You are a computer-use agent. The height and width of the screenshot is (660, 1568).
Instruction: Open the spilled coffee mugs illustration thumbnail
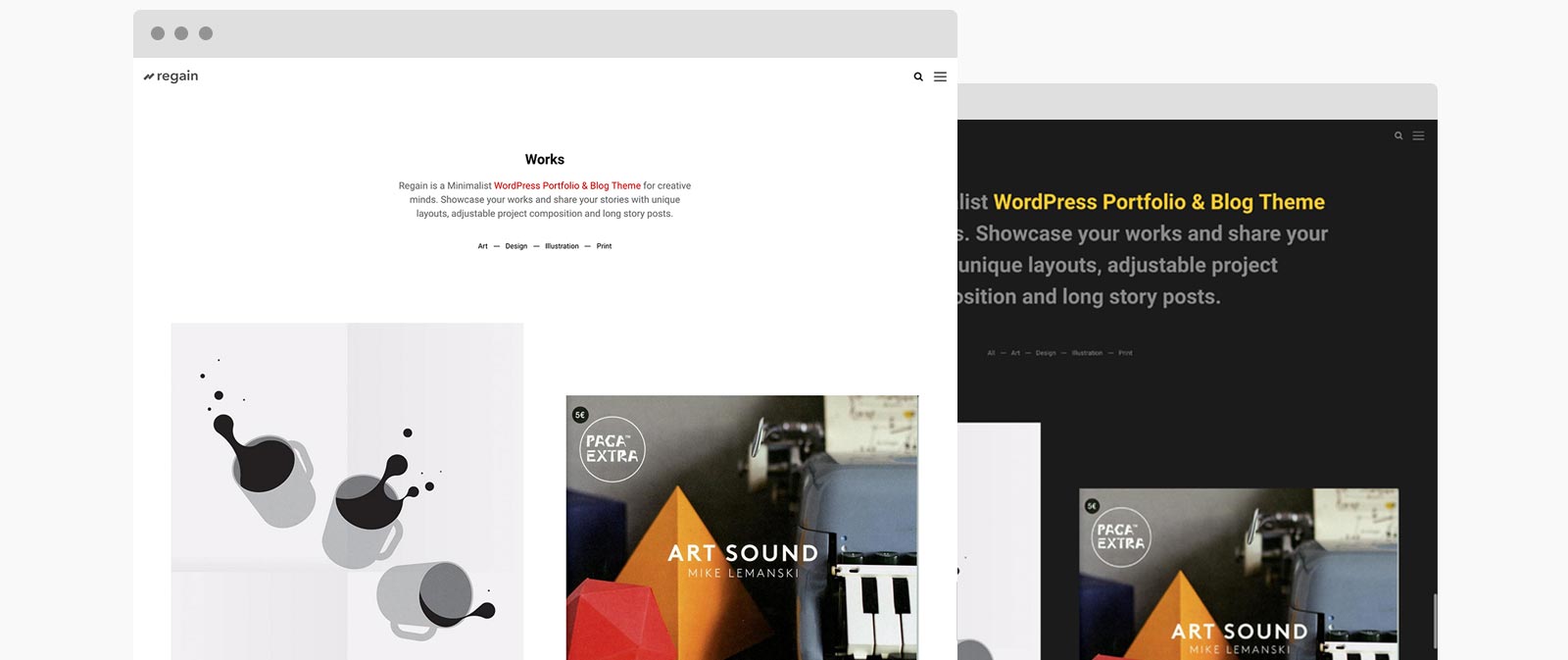[x=347, y=491]
